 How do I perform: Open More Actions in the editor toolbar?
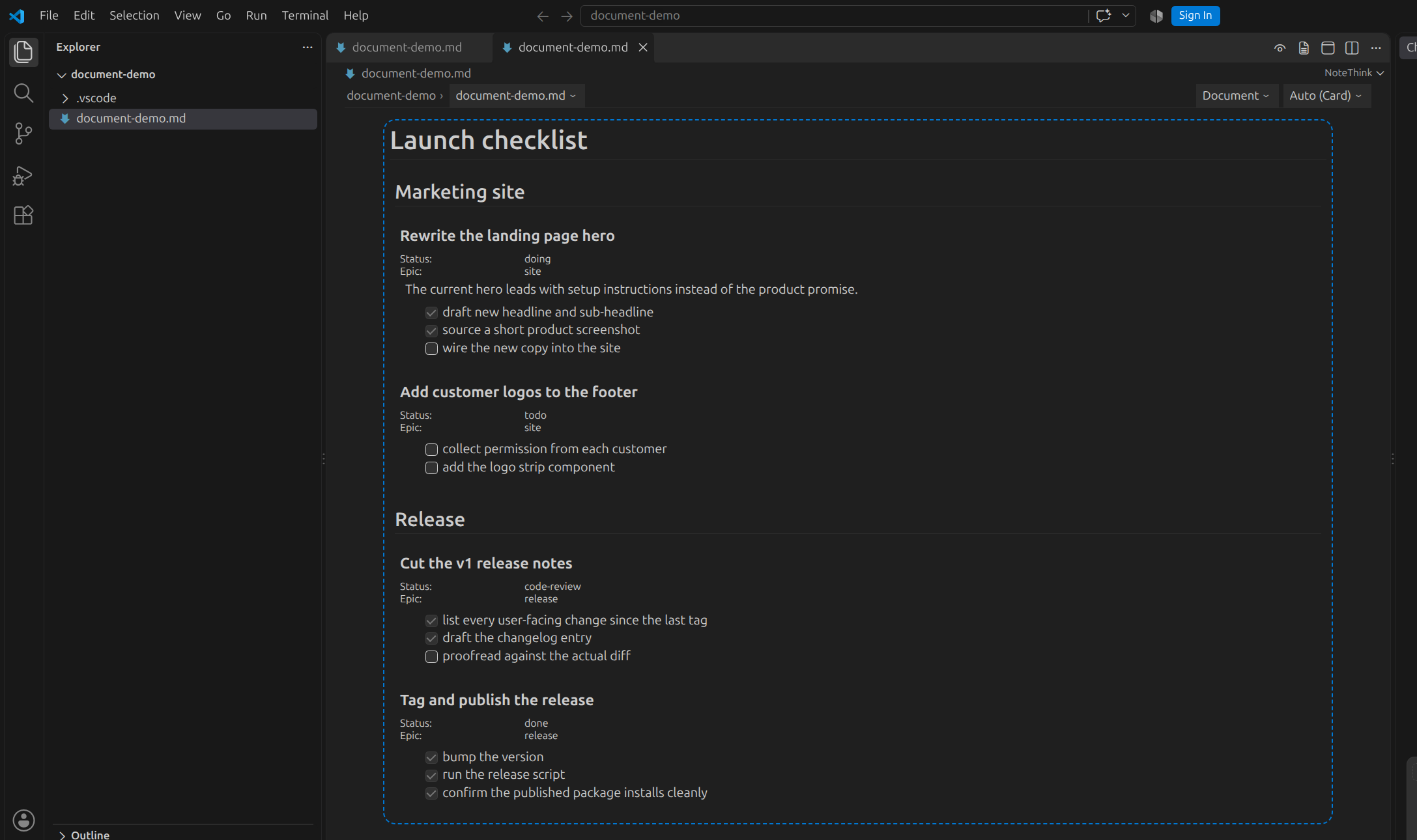pyautogui.click(x=1376, y=48)
